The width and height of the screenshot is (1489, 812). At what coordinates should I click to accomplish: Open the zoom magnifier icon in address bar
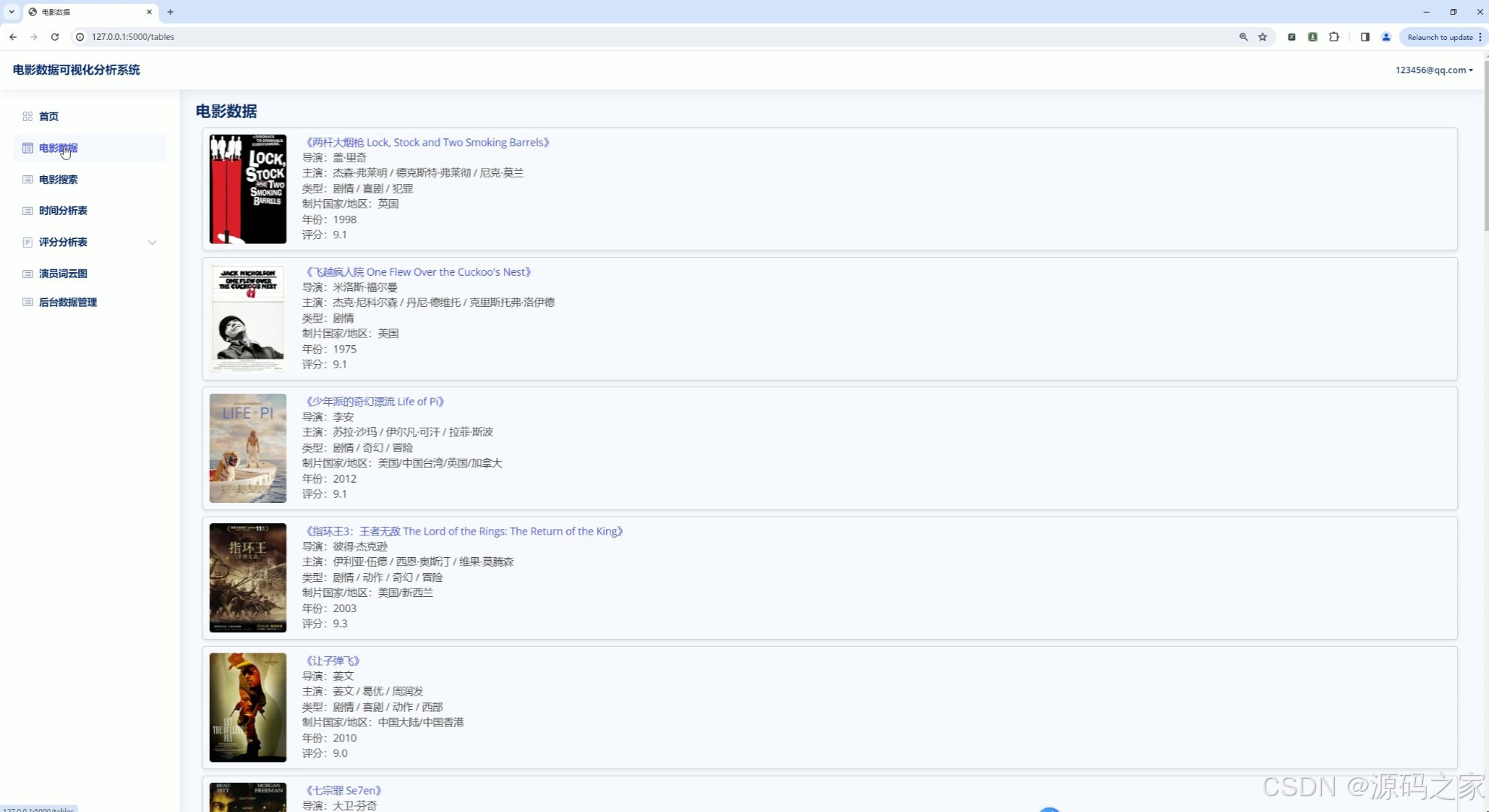click(1243, 37)
